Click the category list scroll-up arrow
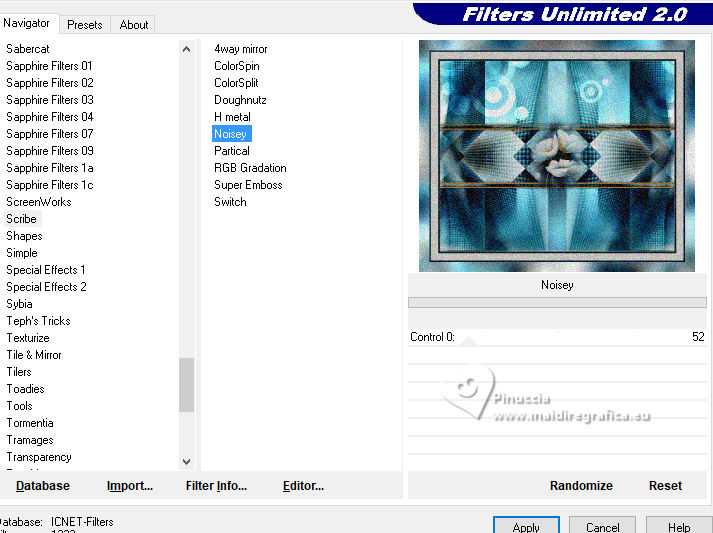The width and height of the screenshot is (713, 533). pos(186,49)
